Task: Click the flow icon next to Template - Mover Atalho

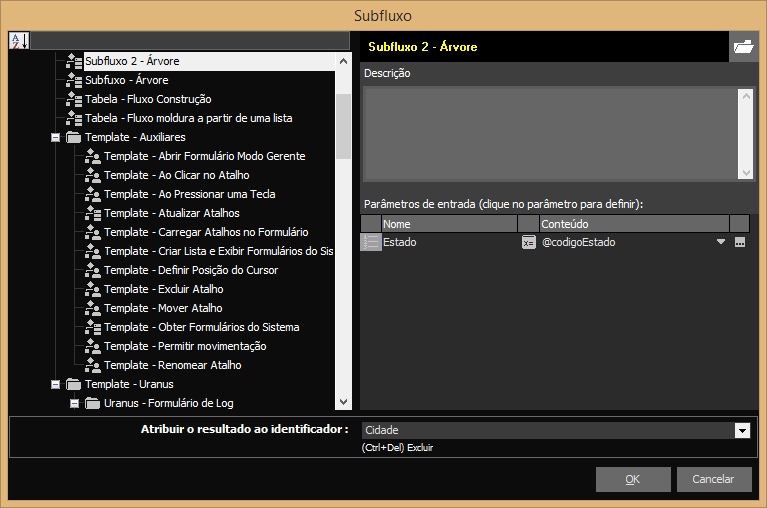Action: tap(93, 308)
